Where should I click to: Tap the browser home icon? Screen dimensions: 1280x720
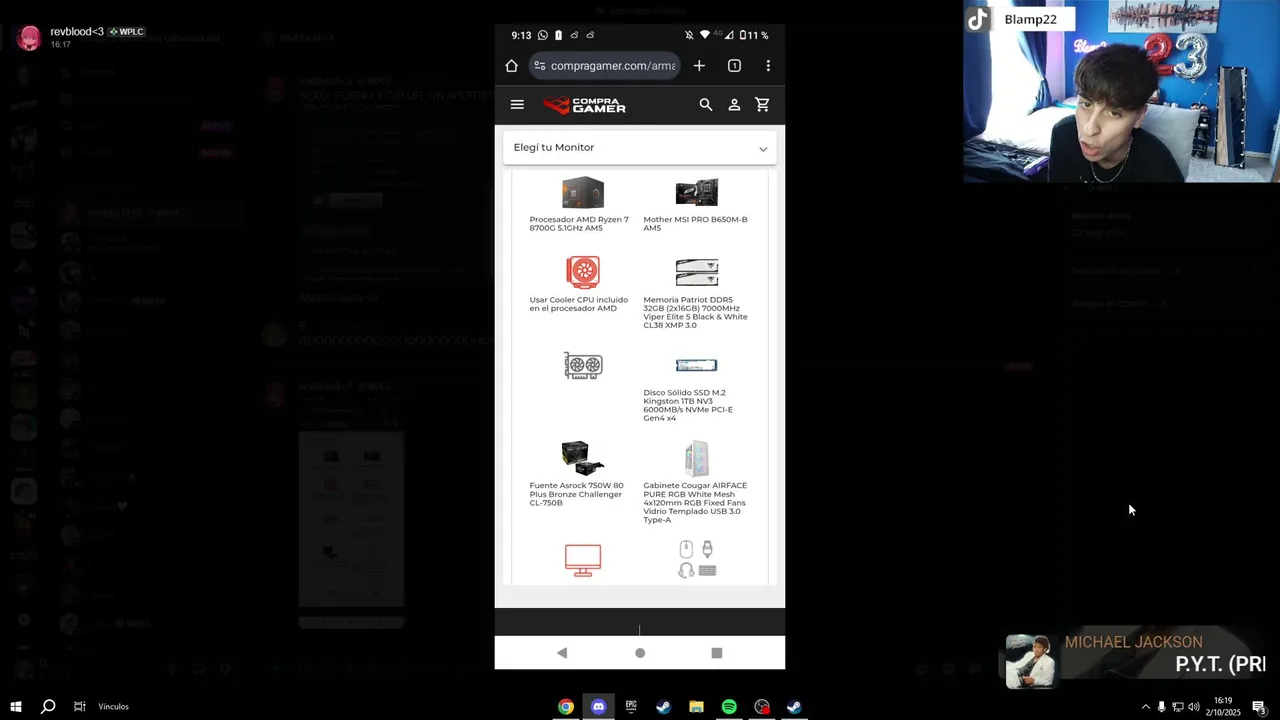(511, 66)
